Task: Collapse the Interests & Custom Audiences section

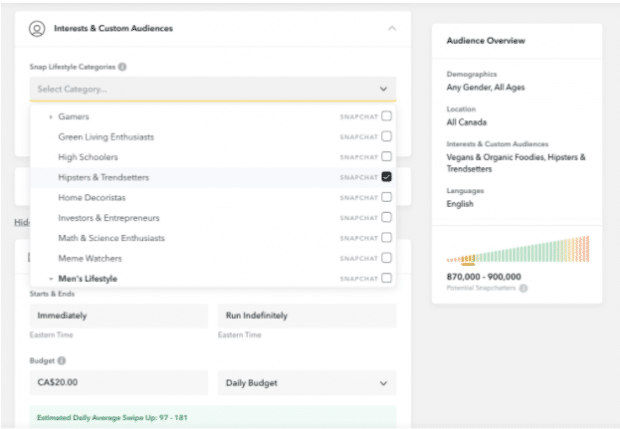Action: (x=392, y=29)
